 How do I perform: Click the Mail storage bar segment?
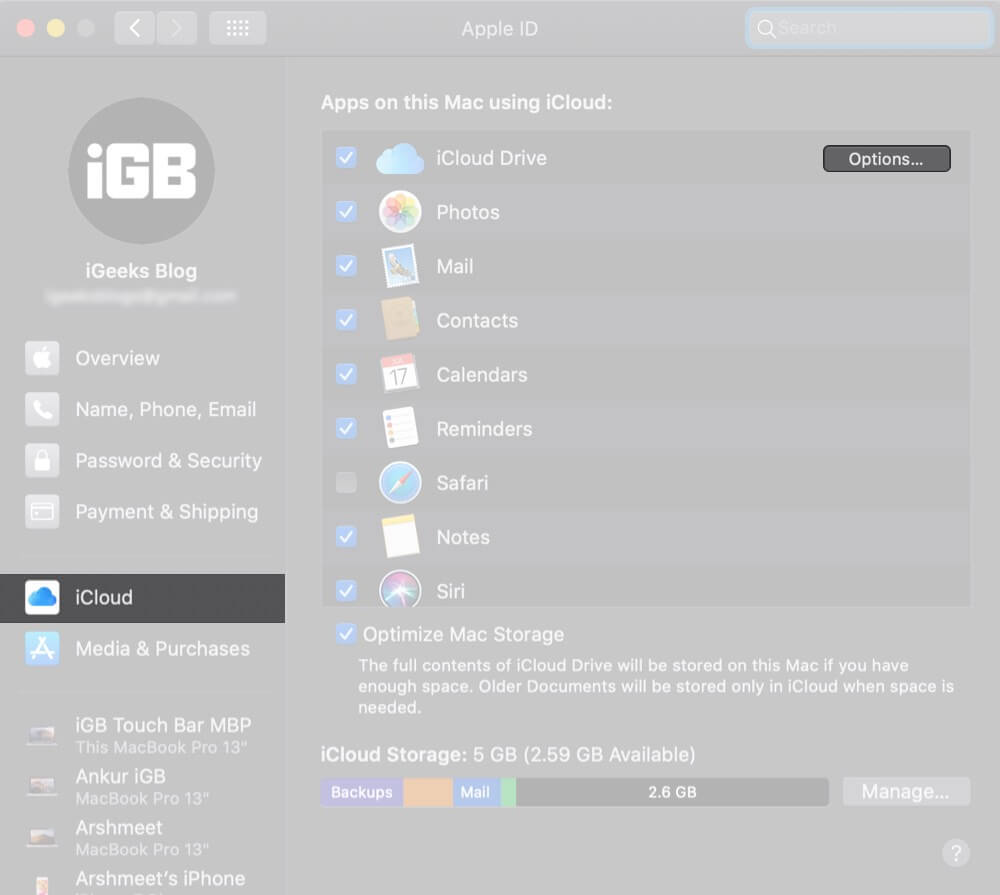click(476, 792)
